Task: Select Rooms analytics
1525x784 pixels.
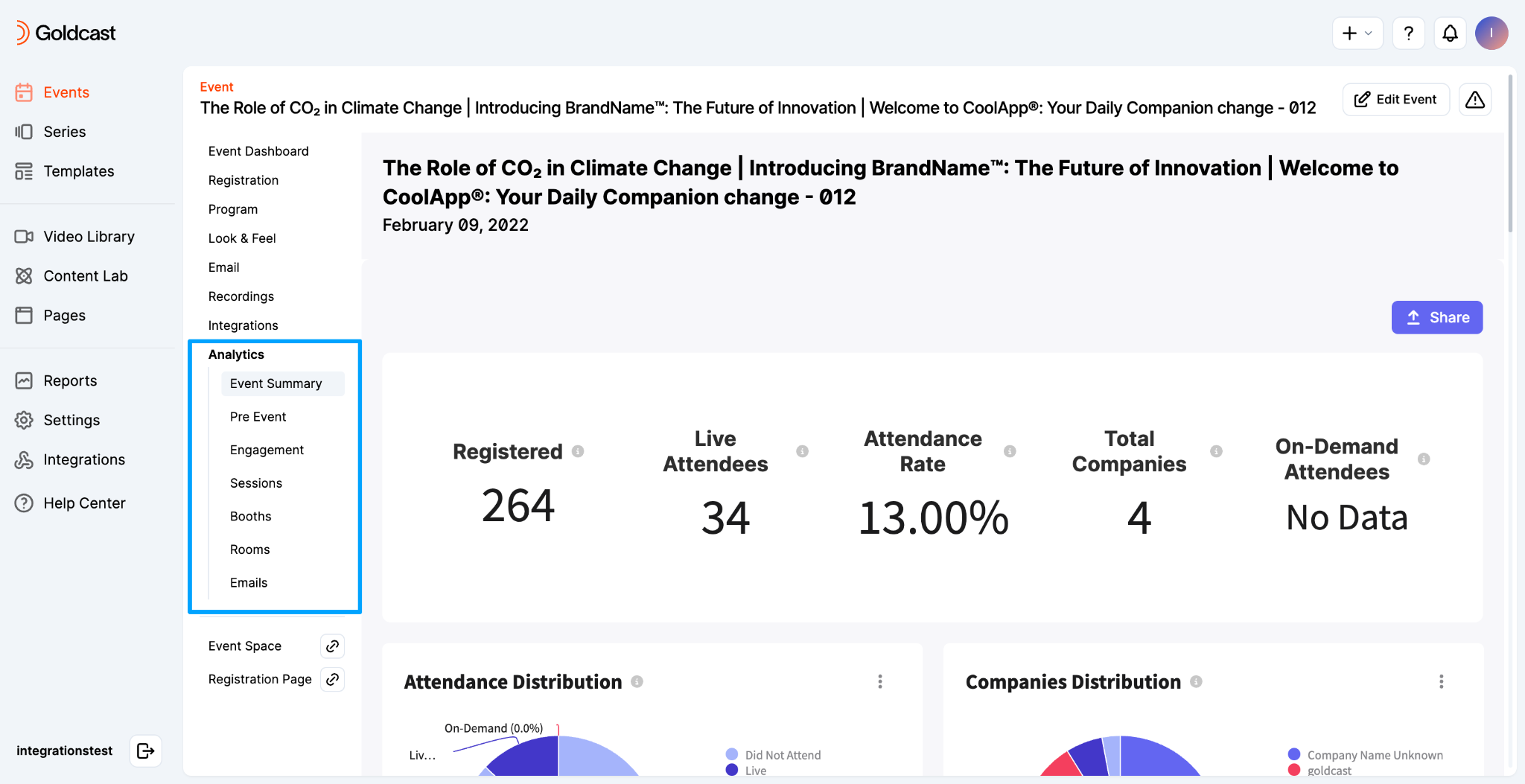Action: pos(250,549)
